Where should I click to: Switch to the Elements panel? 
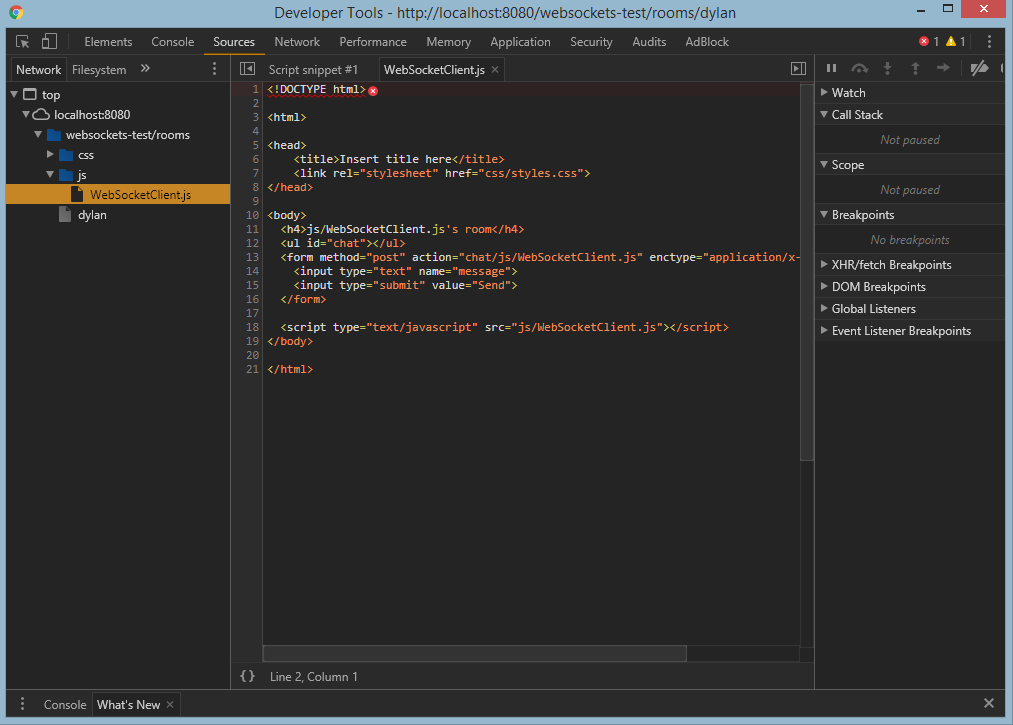coord(108,42)
